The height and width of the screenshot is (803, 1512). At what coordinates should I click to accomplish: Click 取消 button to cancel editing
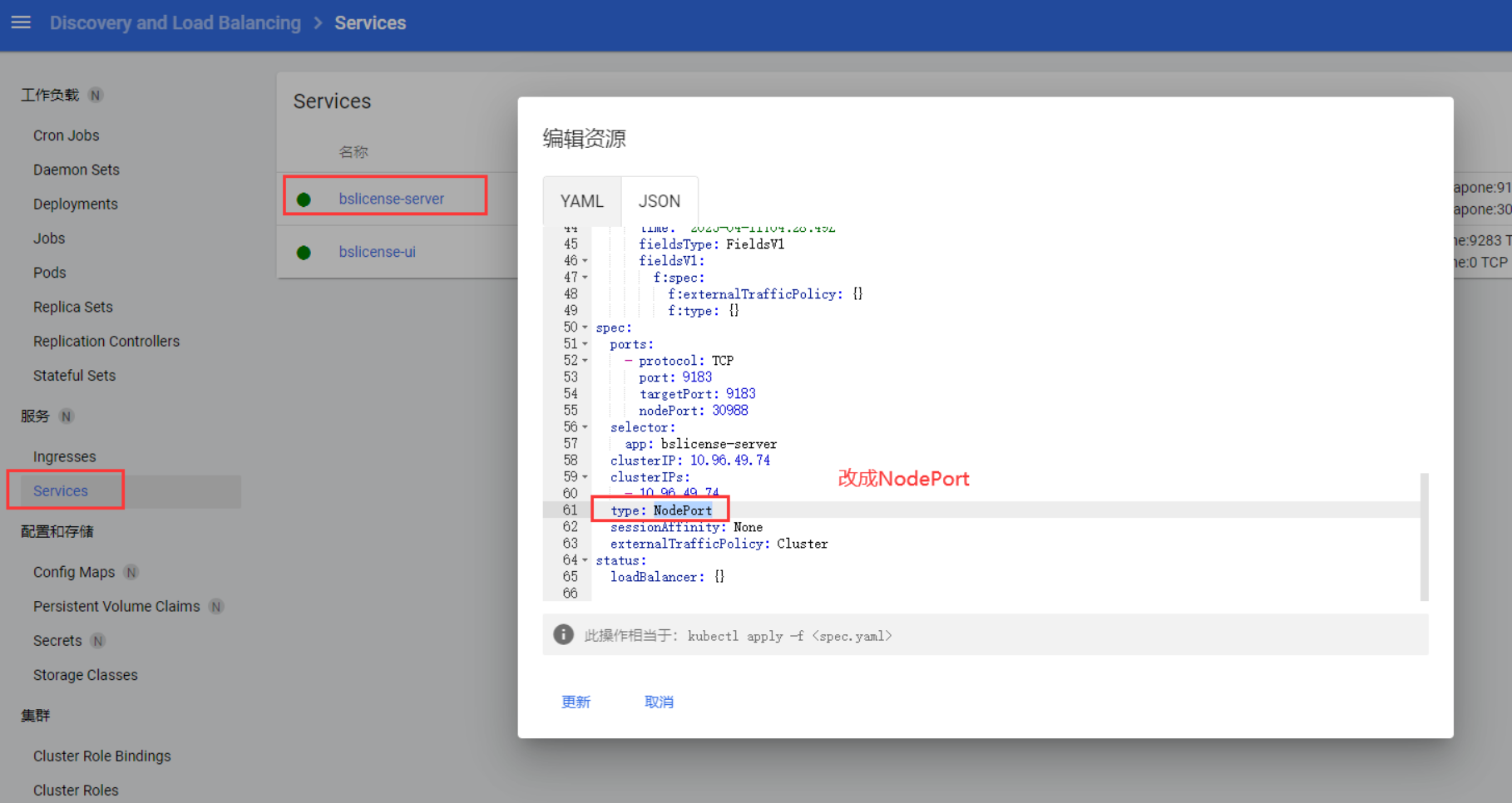[x=659, y=702]
